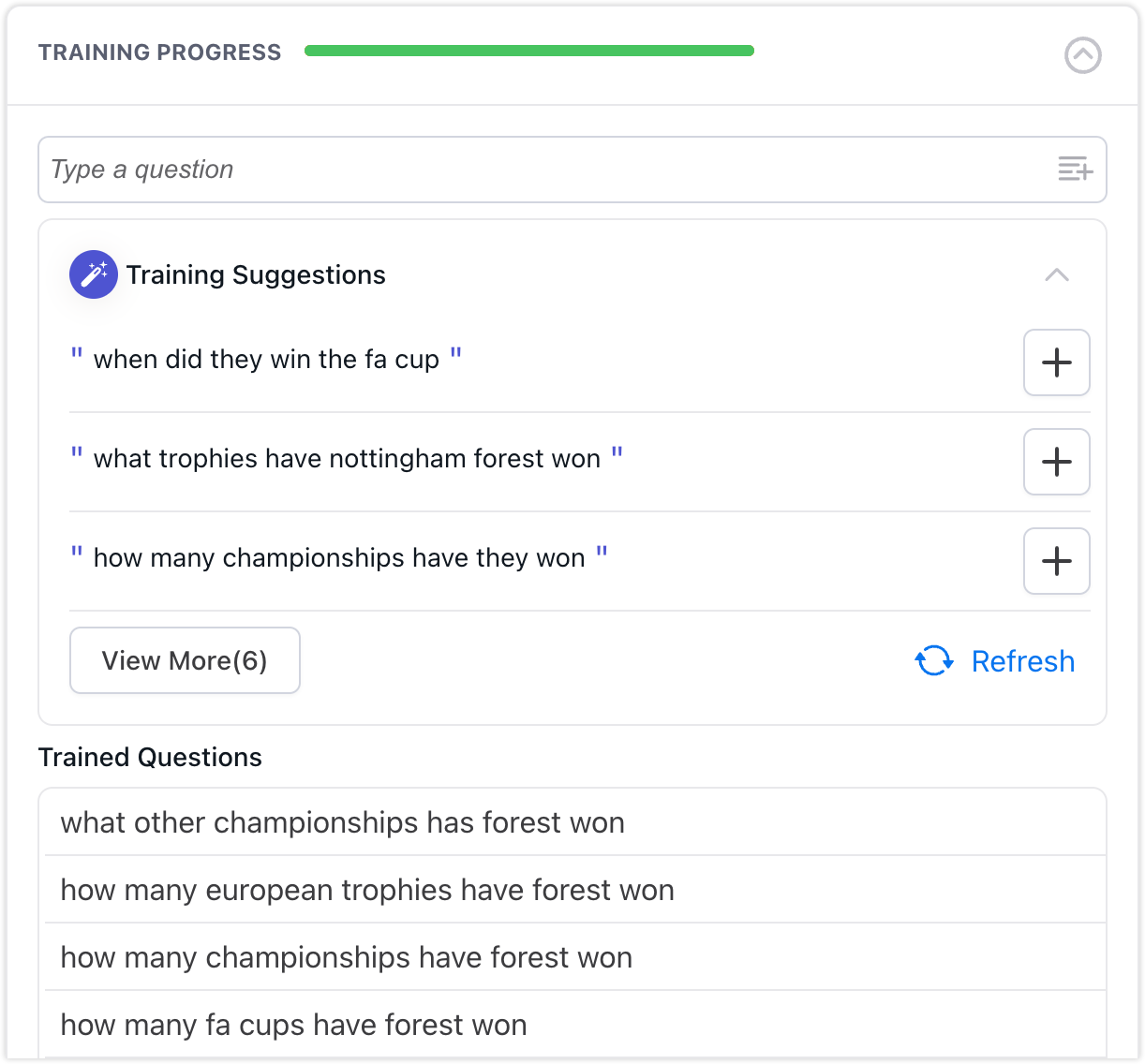Click the magic wand Training Suggestions icon
The image size is (1145, 1064).
pyautogui.click(x=94, y=274)
